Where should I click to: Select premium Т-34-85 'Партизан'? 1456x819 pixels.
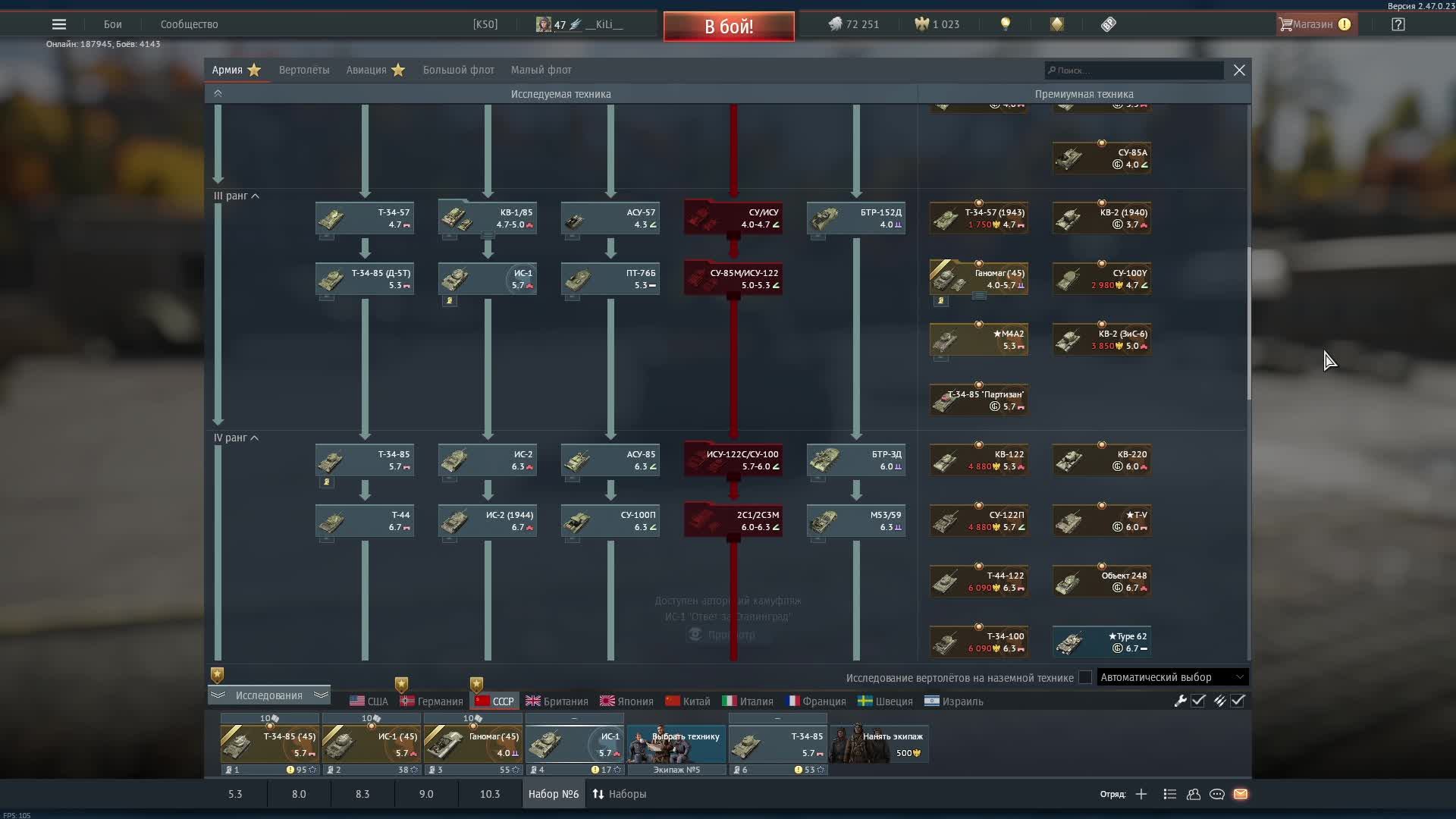point(979,400)
